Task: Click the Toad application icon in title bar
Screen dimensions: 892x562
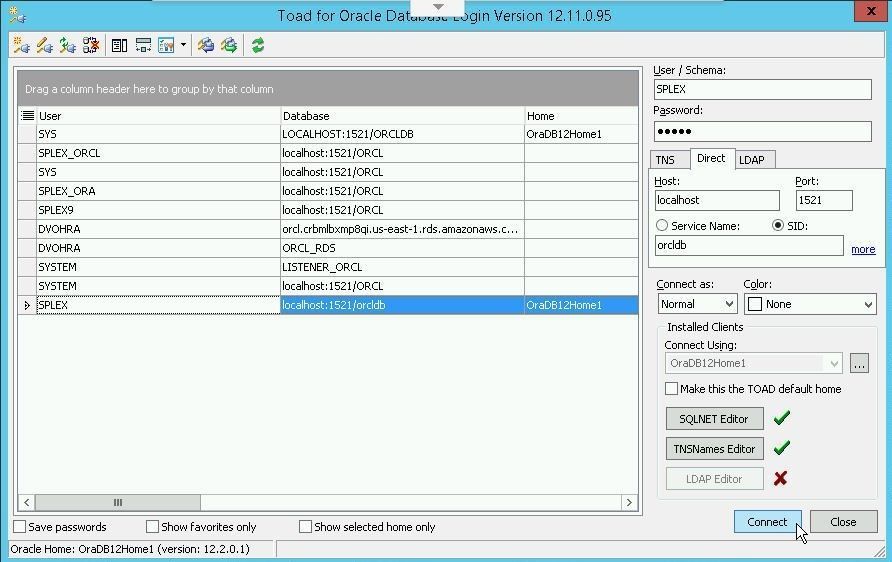Action: pos(18,15)
